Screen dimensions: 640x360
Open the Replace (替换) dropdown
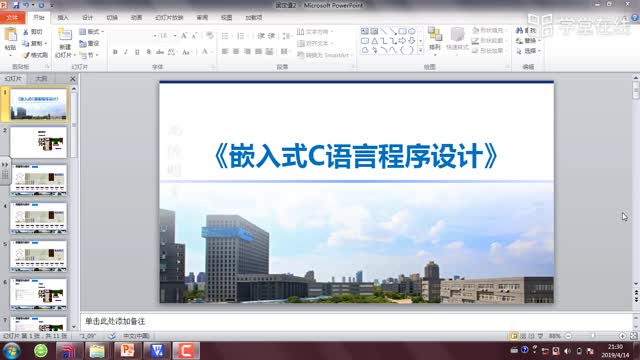point(529,41)
